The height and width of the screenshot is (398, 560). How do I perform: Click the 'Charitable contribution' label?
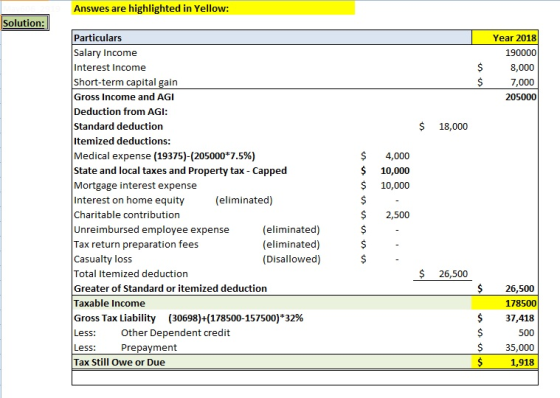(x=126, y=215)
